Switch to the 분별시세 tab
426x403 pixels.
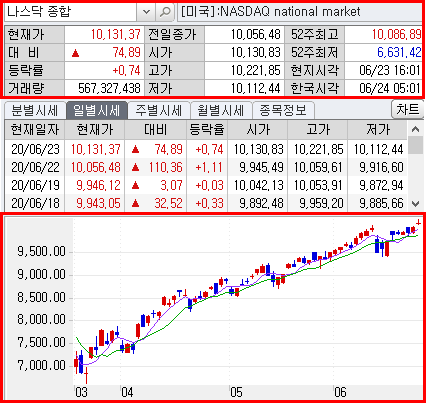35,110
